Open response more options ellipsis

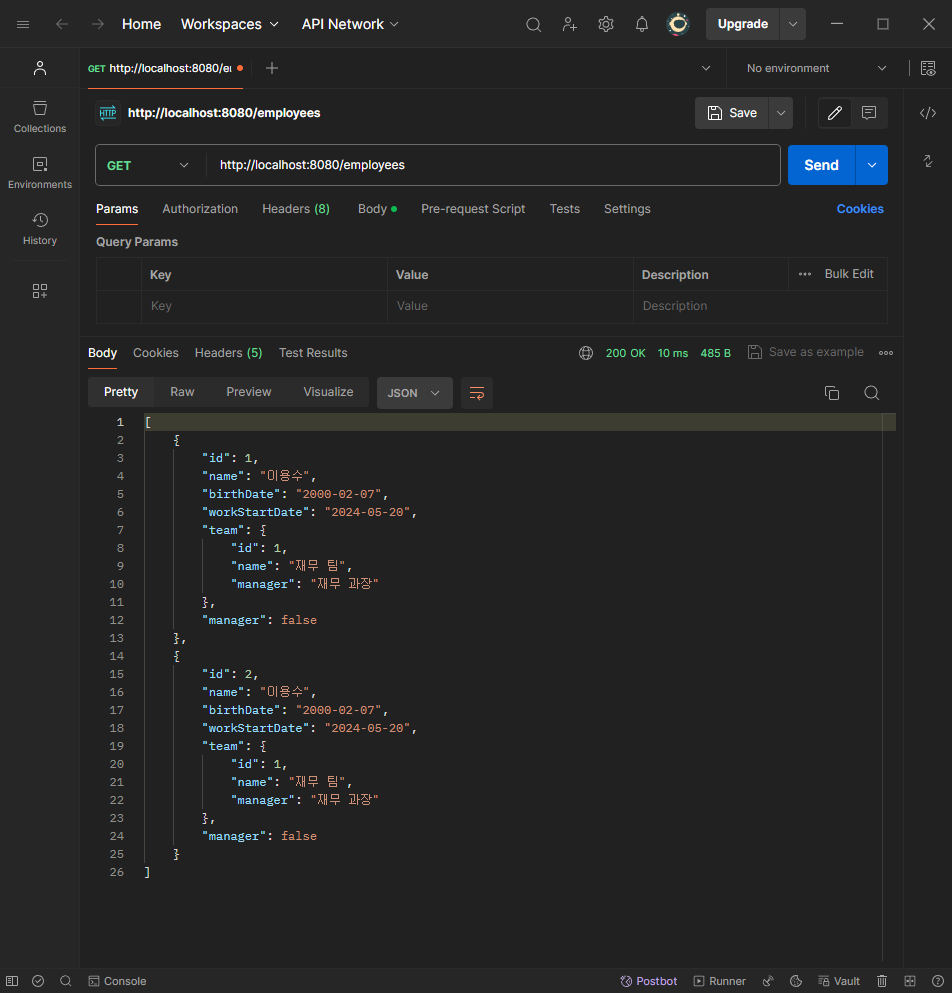point(885,353)
